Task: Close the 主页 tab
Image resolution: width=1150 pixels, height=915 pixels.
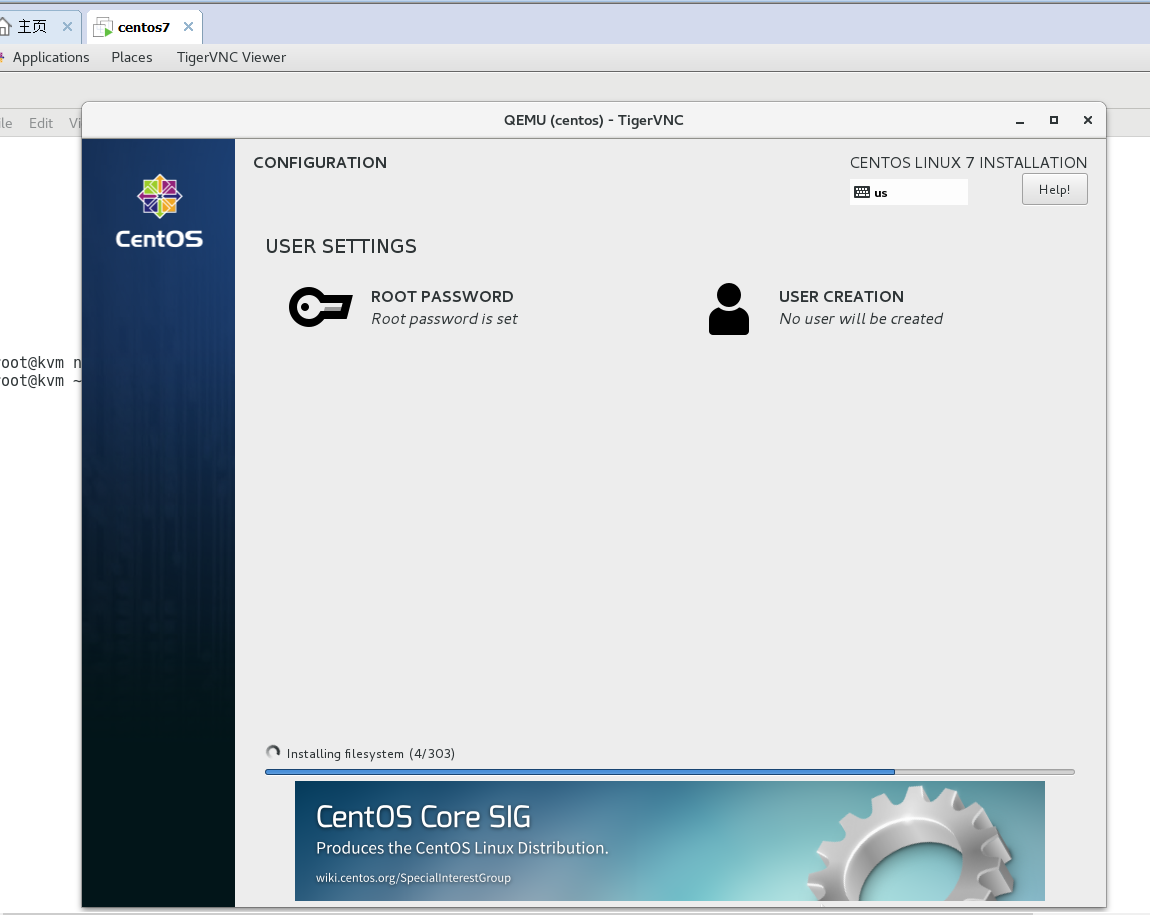Action: pyautogui.click(x=67, y=26)
